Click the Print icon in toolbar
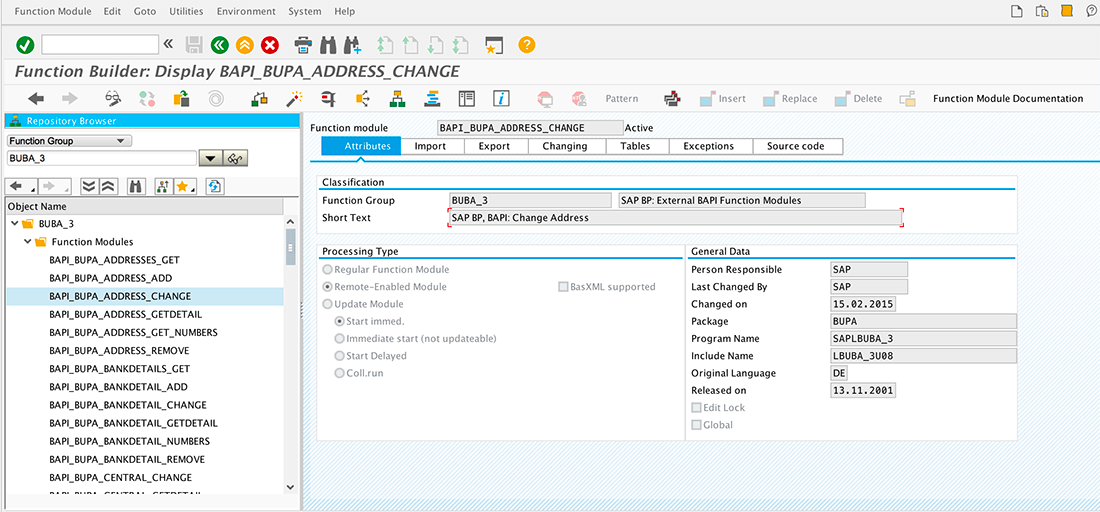This screenshot has height=512, width=1100. [x=303, y=44]
